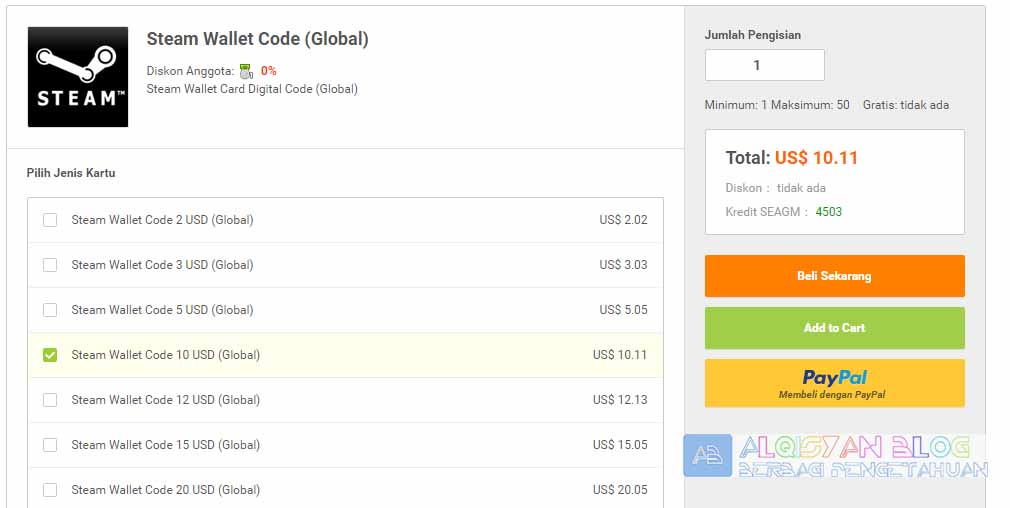Viewport: 1010px width, 508px height.
Task: Click the Add to Cart button
Action: tap(834, 328)
